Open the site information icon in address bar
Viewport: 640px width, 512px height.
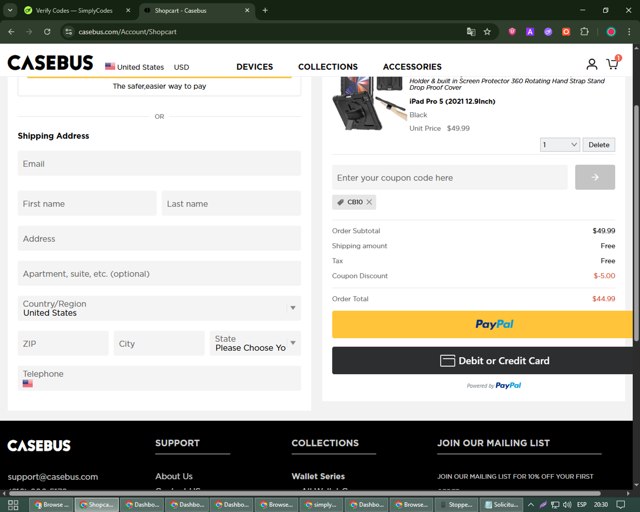[x=69, y=32]
